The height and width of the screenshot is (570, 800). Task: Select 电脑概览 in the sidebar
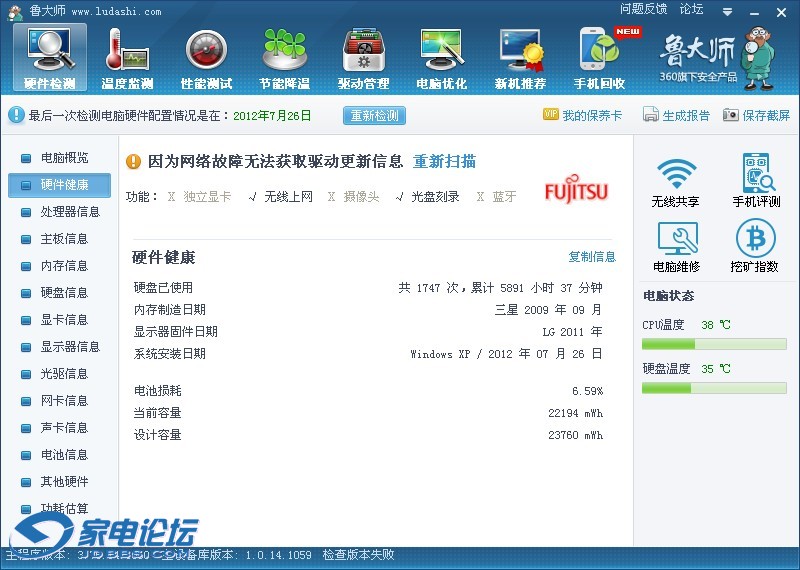click(64, 158)
